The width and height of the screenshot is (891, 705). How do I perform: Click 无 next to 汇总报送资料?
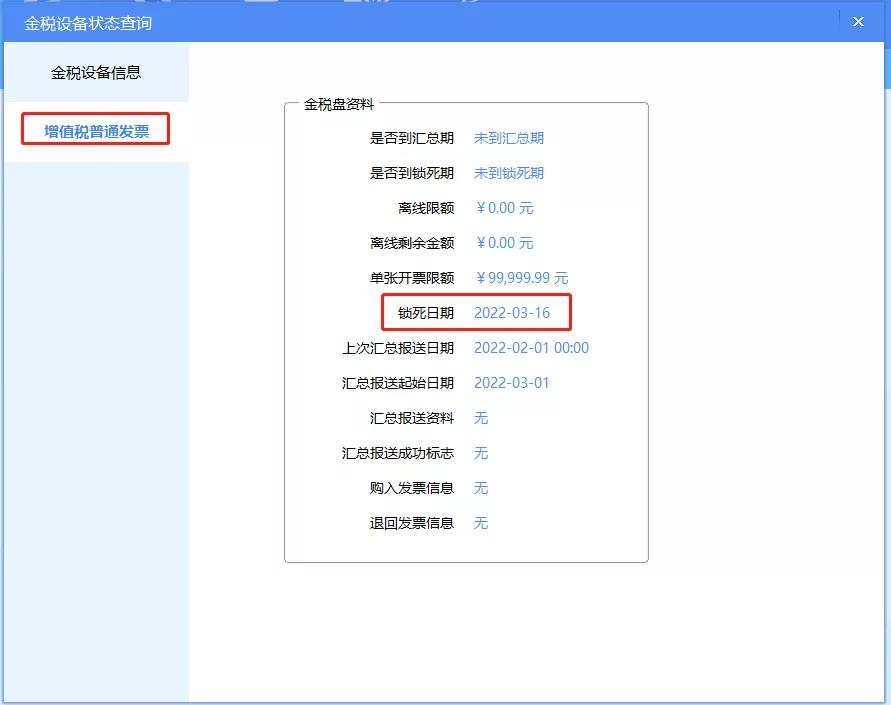(x=480, y=418)
